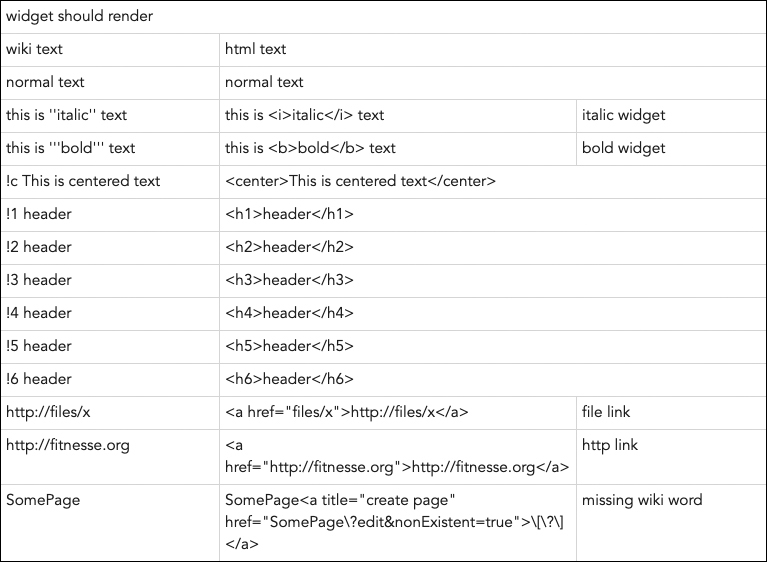Click the '<b>bold</b>' html text cell

tap(310, 148)
